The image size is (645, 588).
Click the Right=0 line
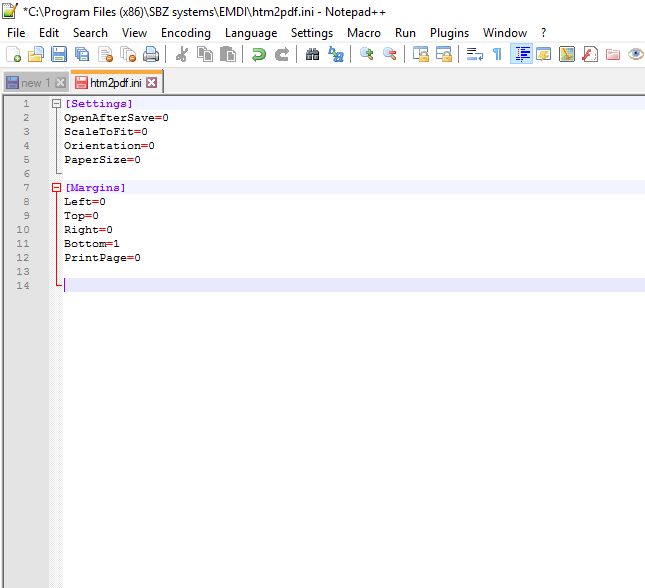point(88,230)
